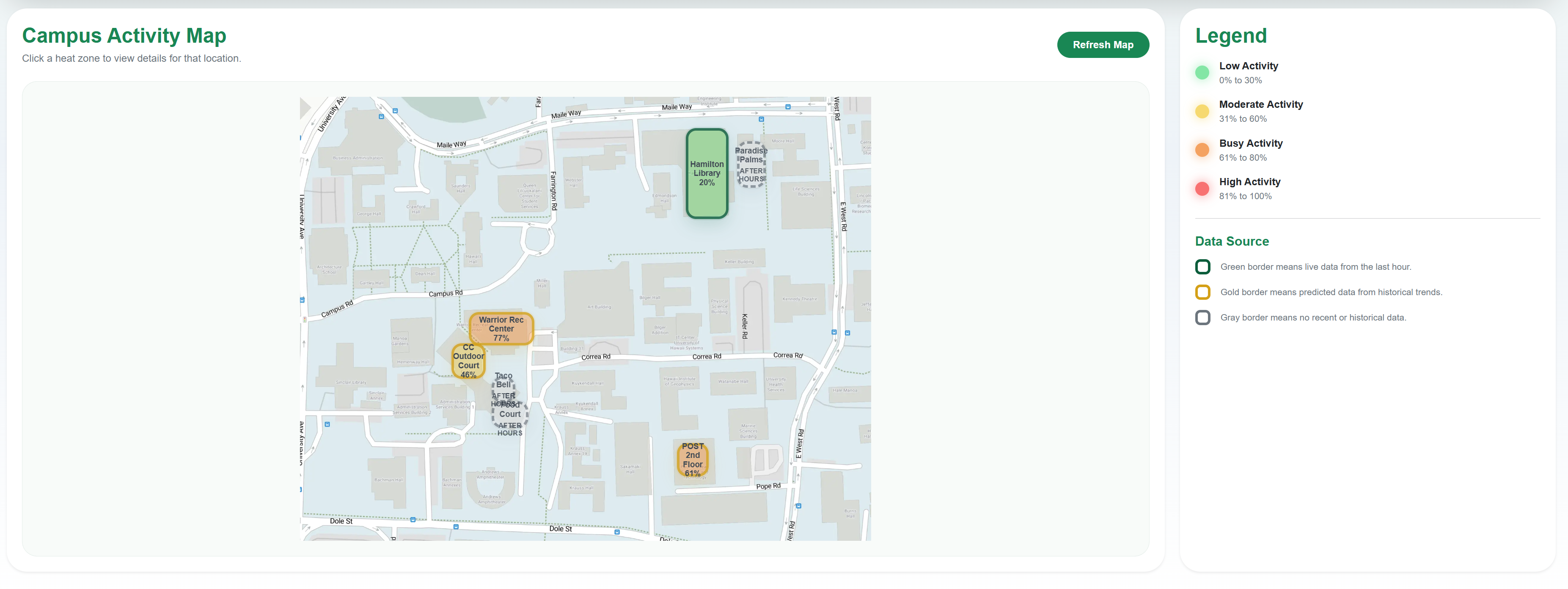Click the Pope Rd street label
Image resolution: width=1568 pixels, height=589 pixels.
[x=767, y=486]
